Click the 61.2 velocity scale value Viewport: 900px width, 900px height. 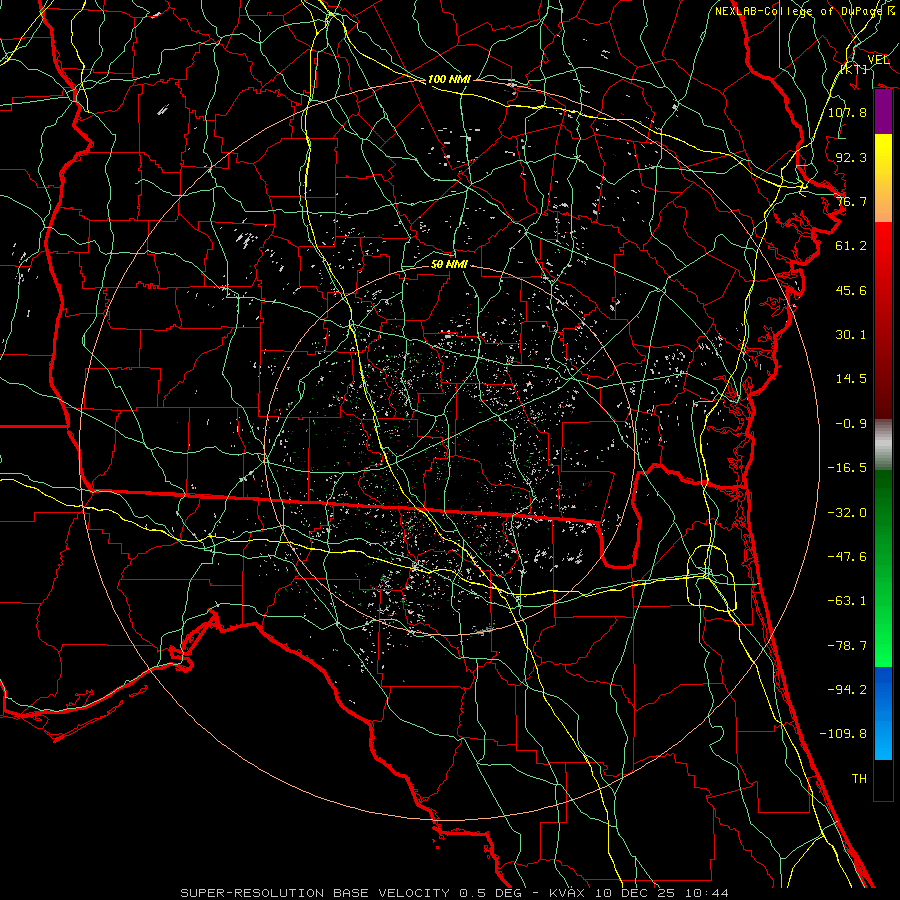851,246
